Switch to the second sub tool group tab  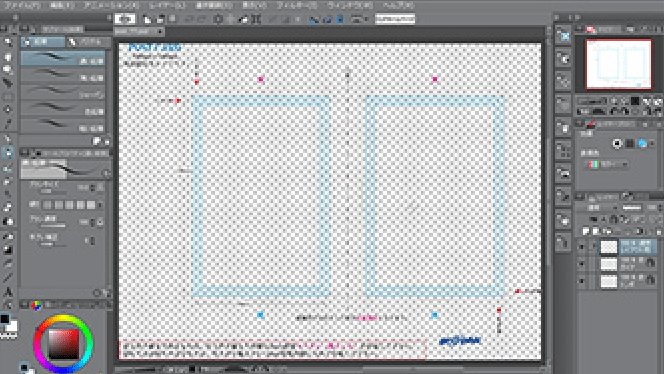point(89,42)
